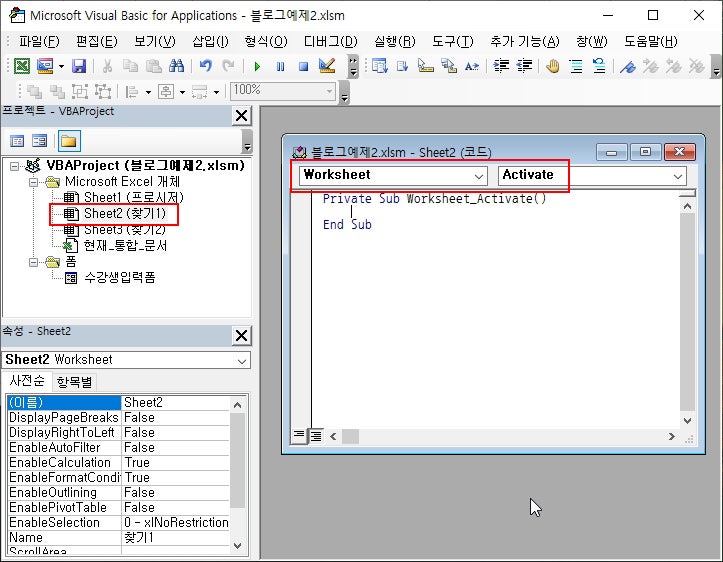Open the 실행(R) menu
This screenshot has height=562, width=723.
pyautogui.click(x=395, y=41)
